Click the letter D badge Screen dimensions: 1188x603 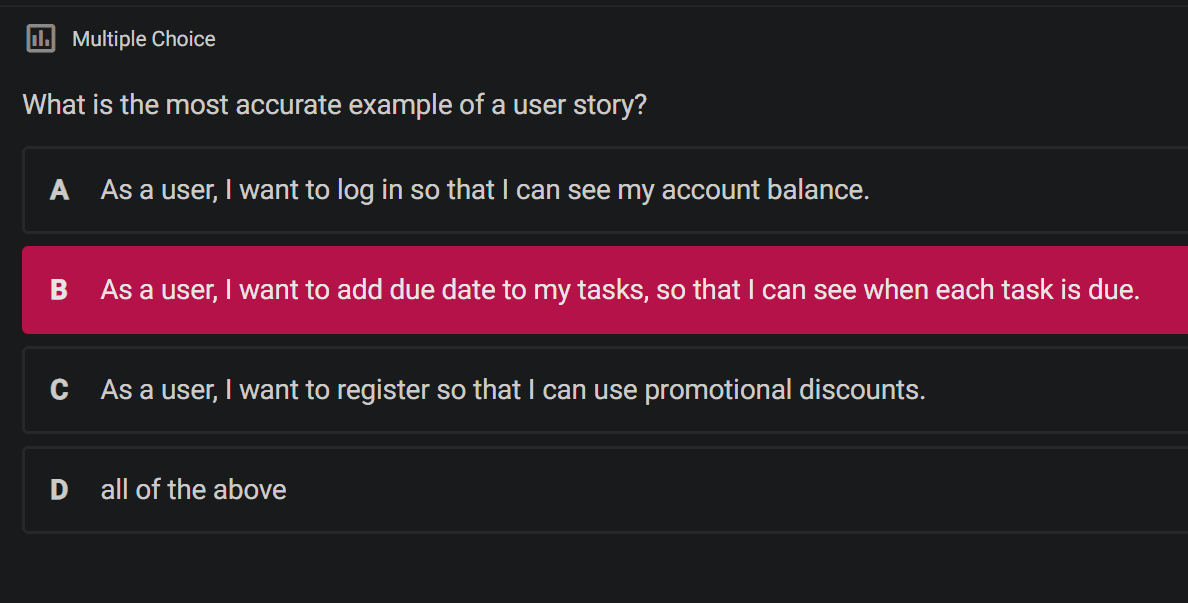click(59, 490)
